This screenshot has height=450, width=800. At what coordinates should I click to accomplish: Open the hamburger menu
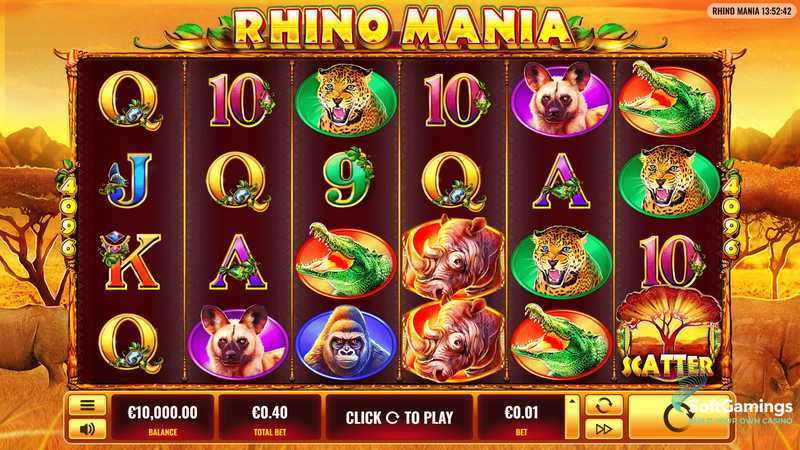click(x=87, y=406)
